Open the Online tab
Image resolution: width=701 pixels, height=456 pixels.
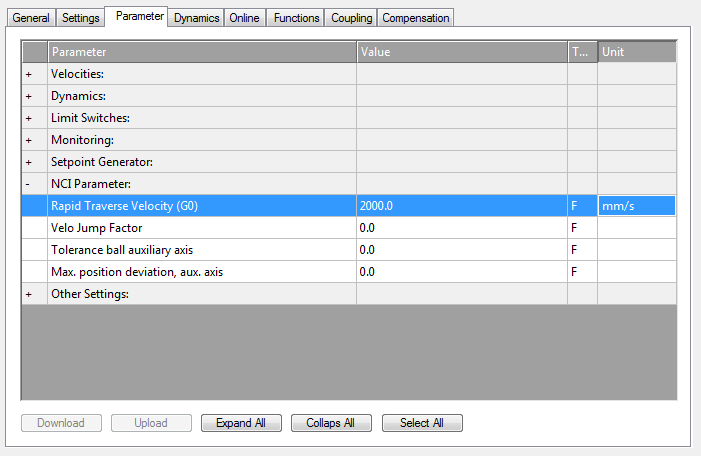pos(245,18)
